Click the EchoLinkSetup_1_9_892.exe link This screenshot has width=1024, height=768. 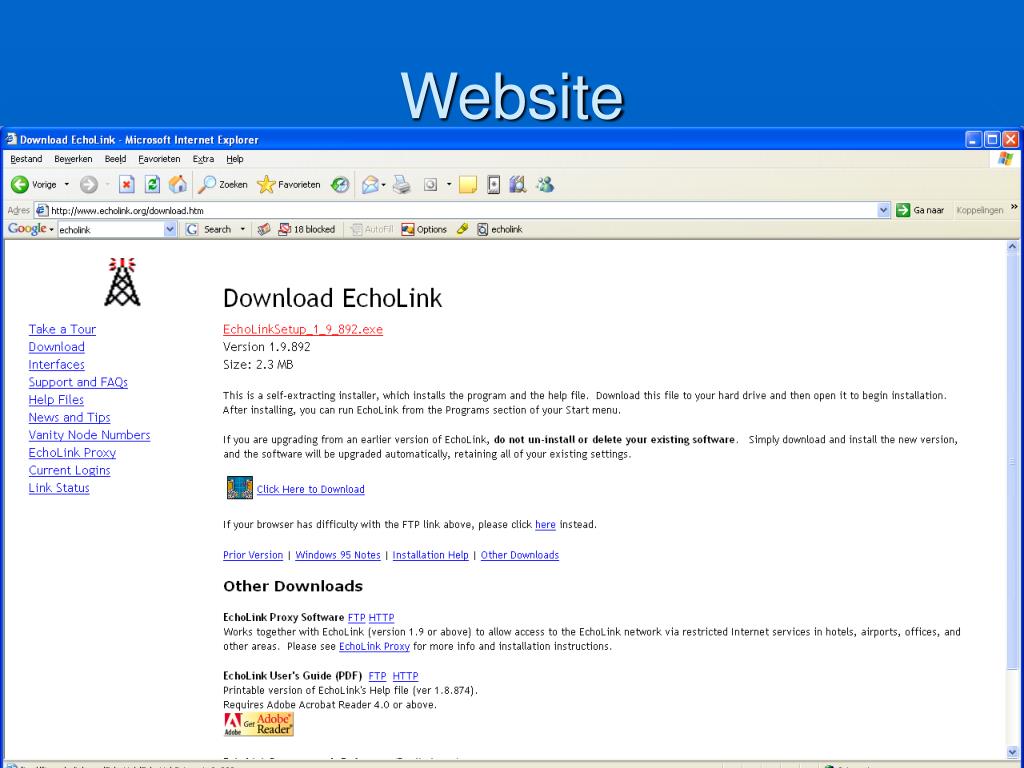tap(302, 329)
